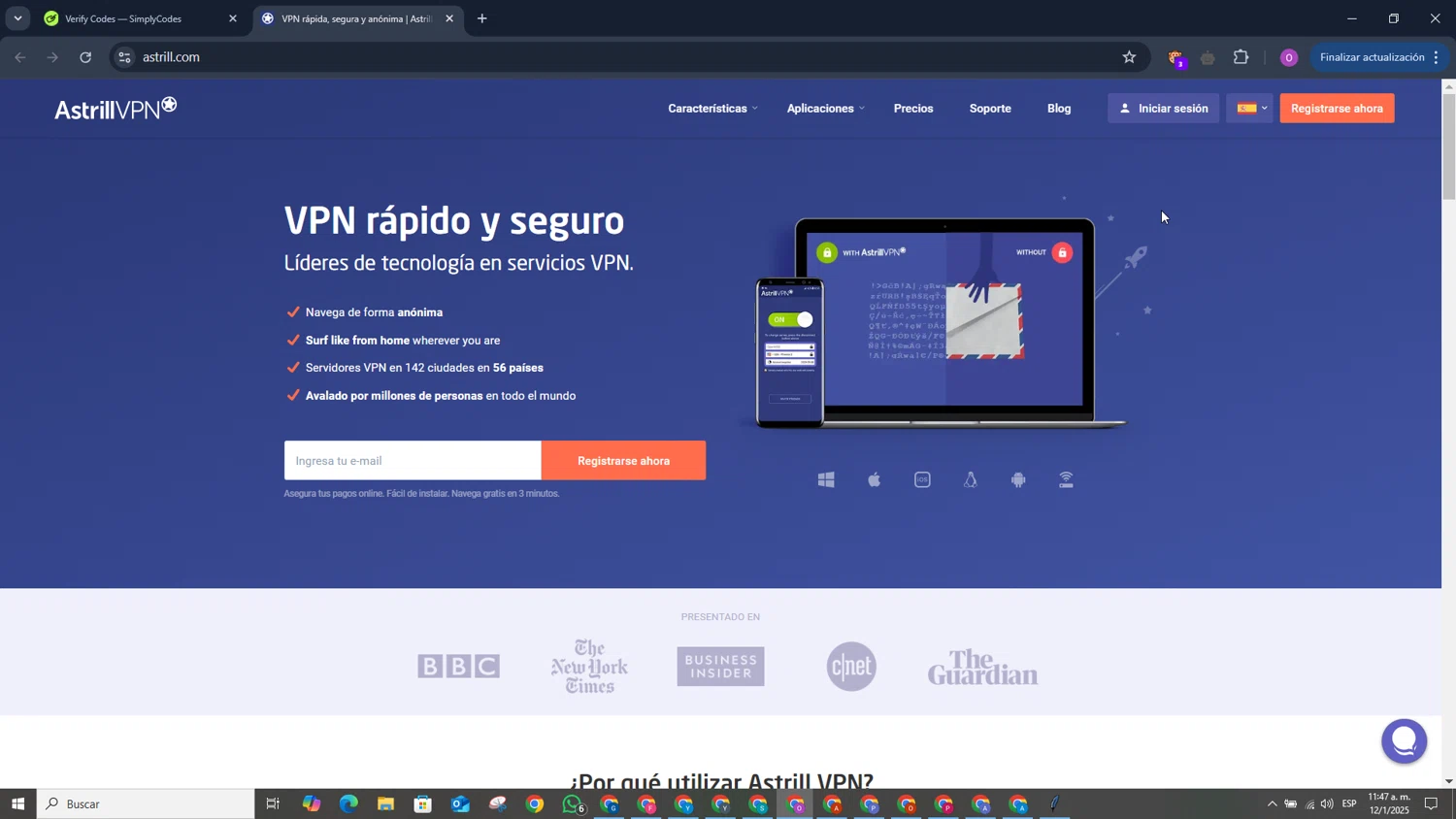1456x819 pixels.
Task: Bookmark this page with the star icon
Action: 1129,57
